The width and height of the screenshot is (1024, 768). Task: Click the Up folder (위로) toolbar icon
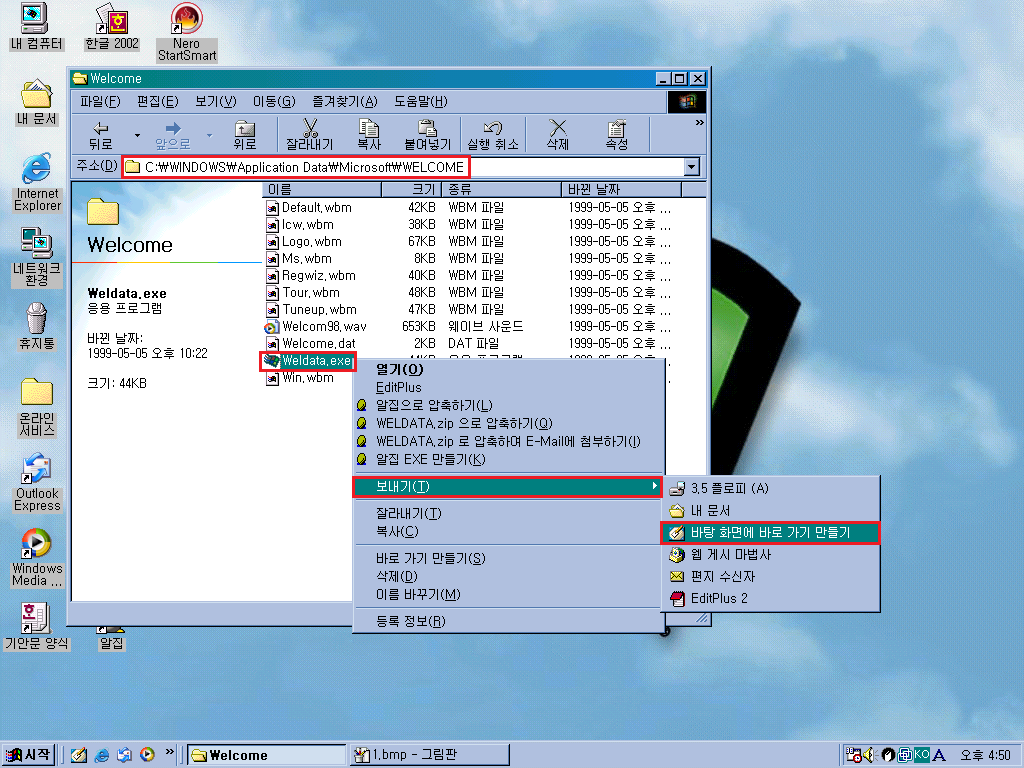pos(245,134)
